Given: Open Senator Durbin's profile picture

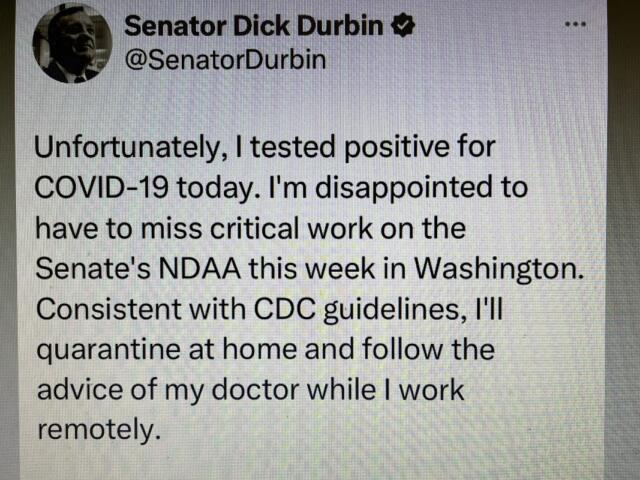Looking at the screenshot, I should (71, 43).
